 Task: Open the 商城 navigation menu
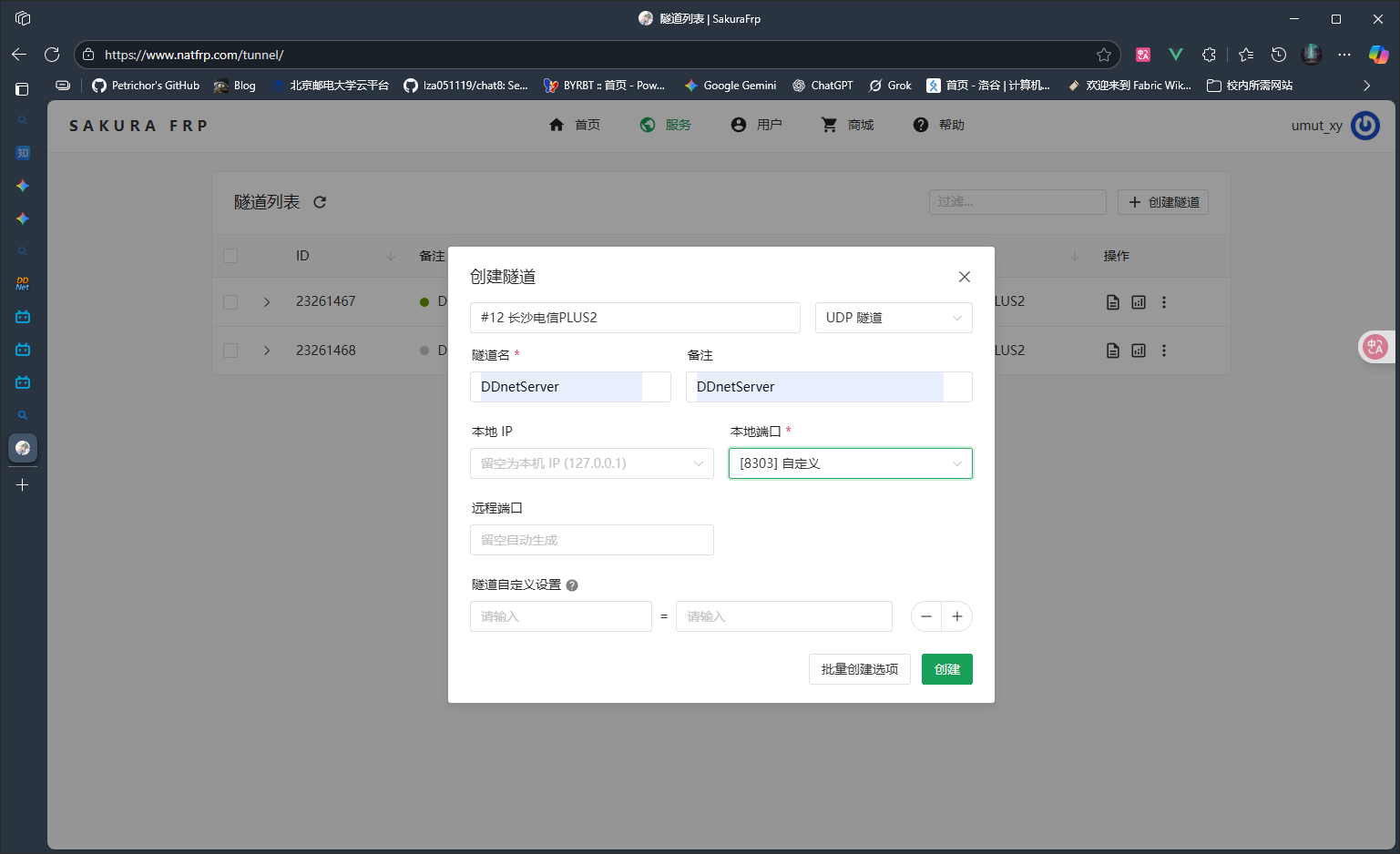(x=846, y=125)
